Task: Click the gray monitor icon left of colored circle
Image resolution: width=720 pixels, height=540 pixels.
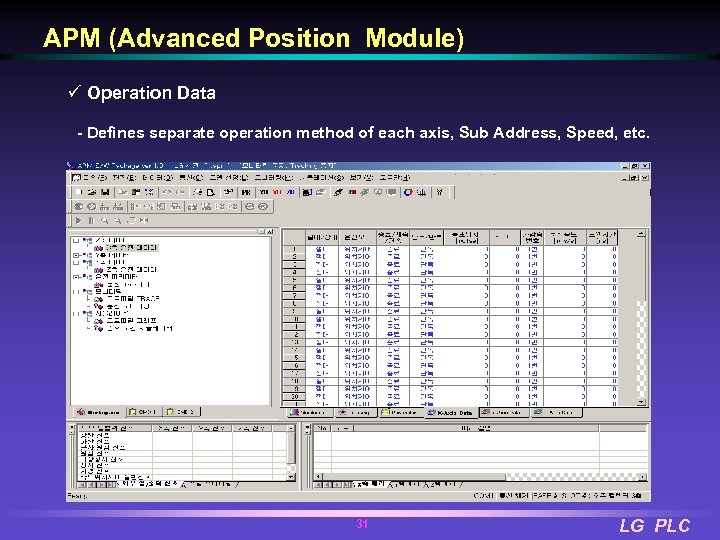Action: 392,192
